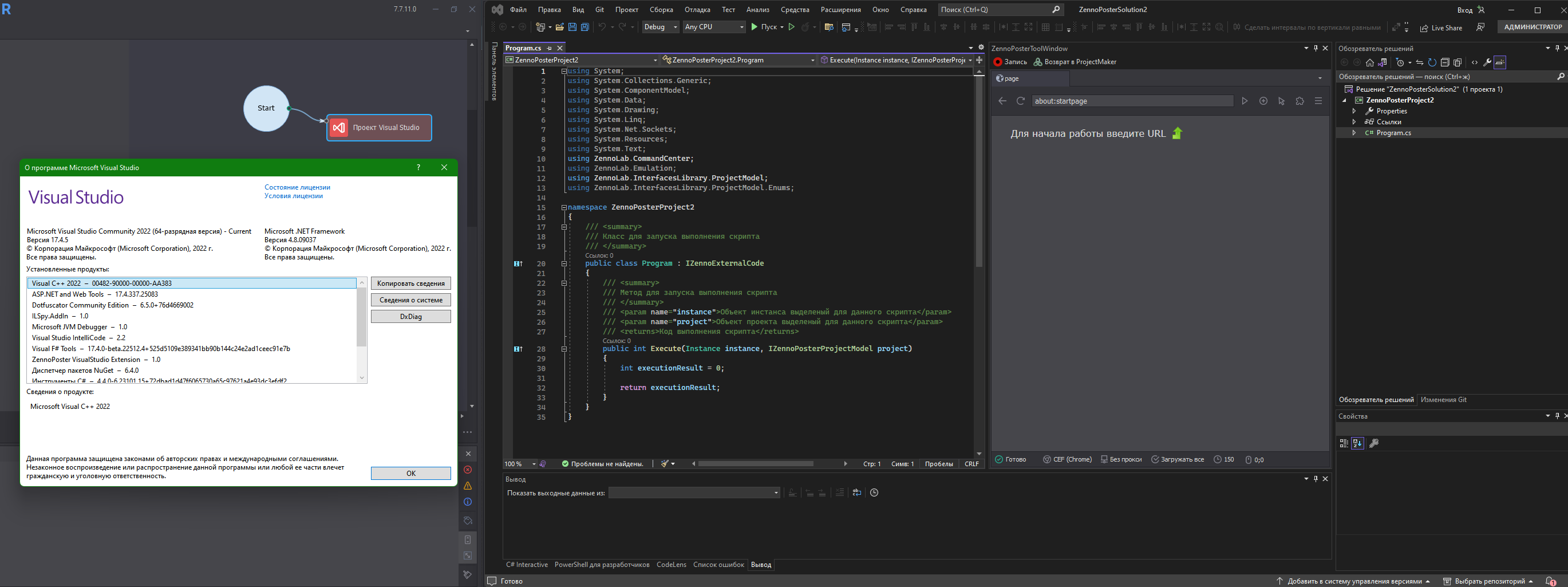
Task: Click the Open File folder icon
Action: 559,27
